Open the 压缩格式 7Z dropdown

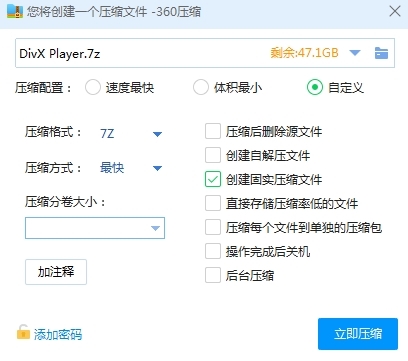157,134
